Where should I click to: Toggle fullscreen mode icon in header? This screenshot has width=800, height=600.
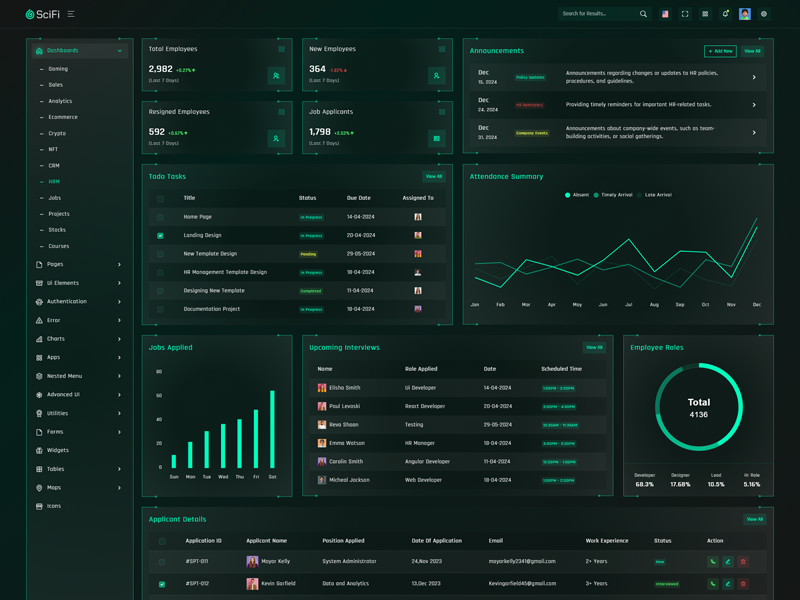tap(685, 14)
